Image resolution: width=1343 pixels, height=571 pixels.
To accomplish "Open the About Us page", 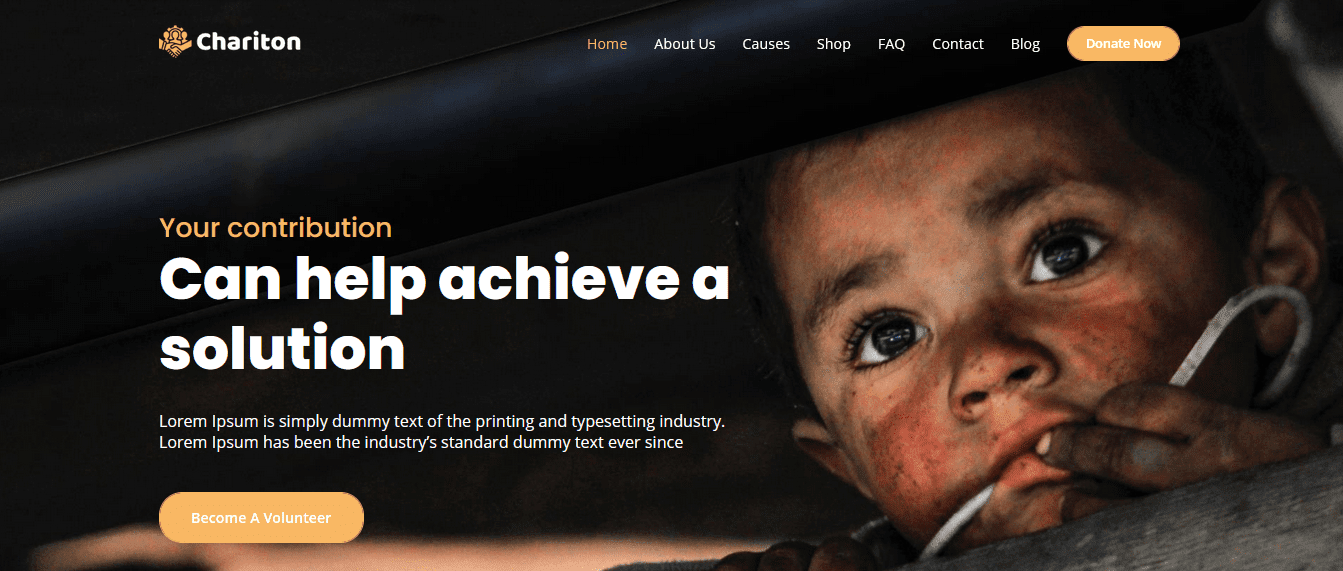I will pos(685,44).
